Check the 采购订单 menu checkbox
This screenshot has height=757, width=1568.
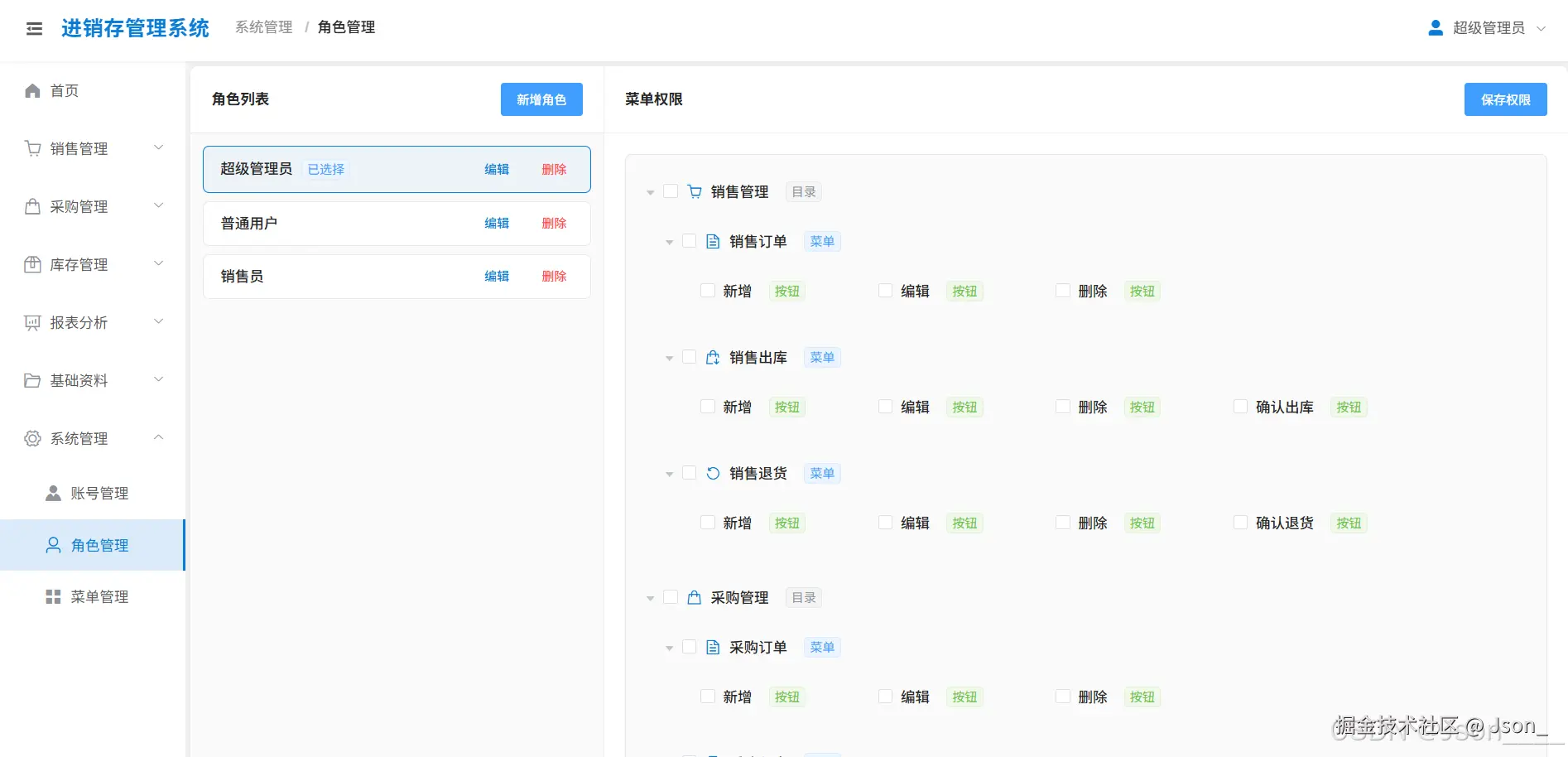(x=689, y=647)
